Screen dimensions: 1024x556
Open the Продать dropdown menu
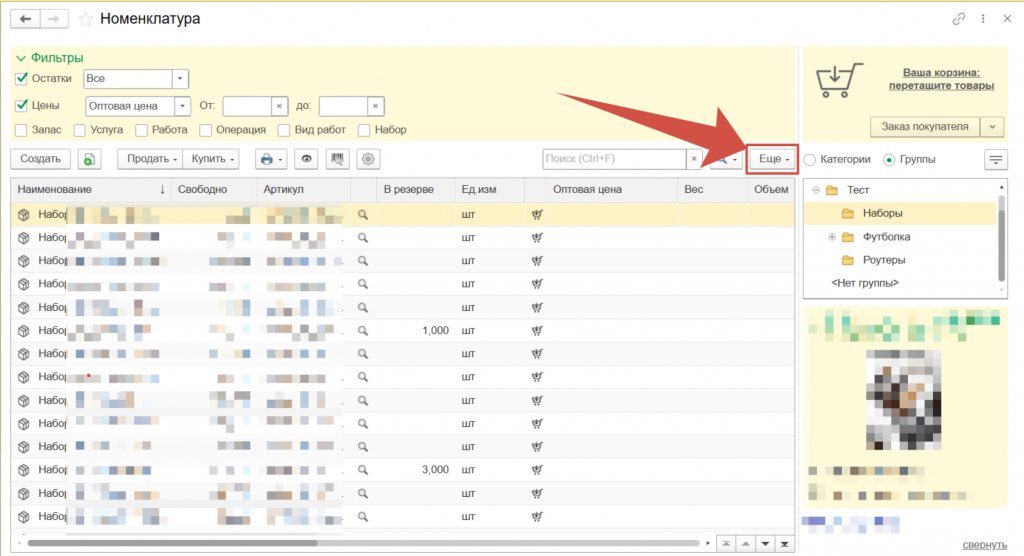click(150, 159)
